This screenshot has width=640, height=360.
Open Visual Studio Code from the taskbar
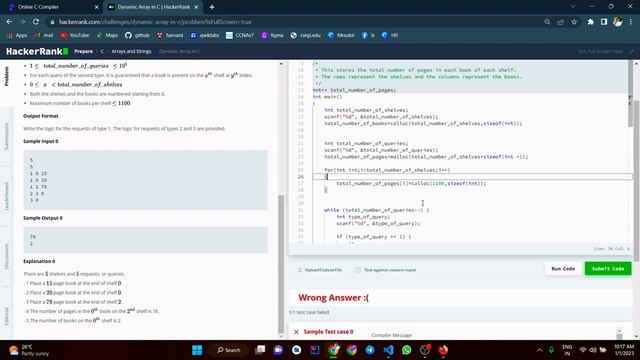[x=388, y=350]
